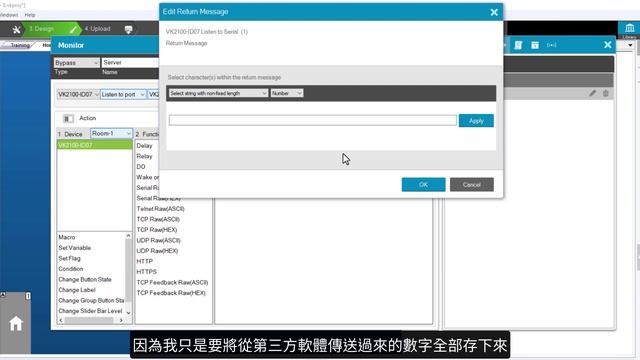This screenshot has width=640, height=360.
Task: Select the TCP Feedback Raw(ASCII) function
Action: pyautogui.click(x=172, y=282)
